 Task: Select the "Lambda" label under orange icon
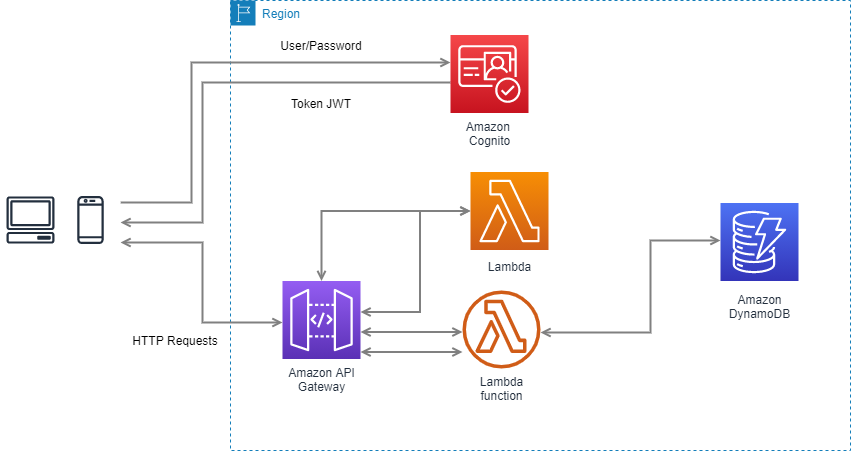(x=509, y=268)
